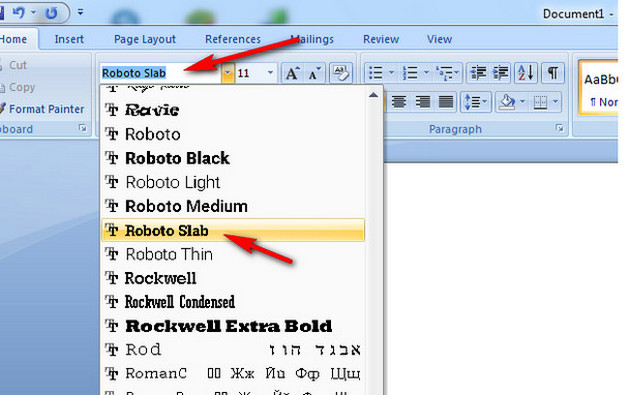Pick Roboto Black from the font list
This screenshot has height=395, width=630.
(233, 158)
